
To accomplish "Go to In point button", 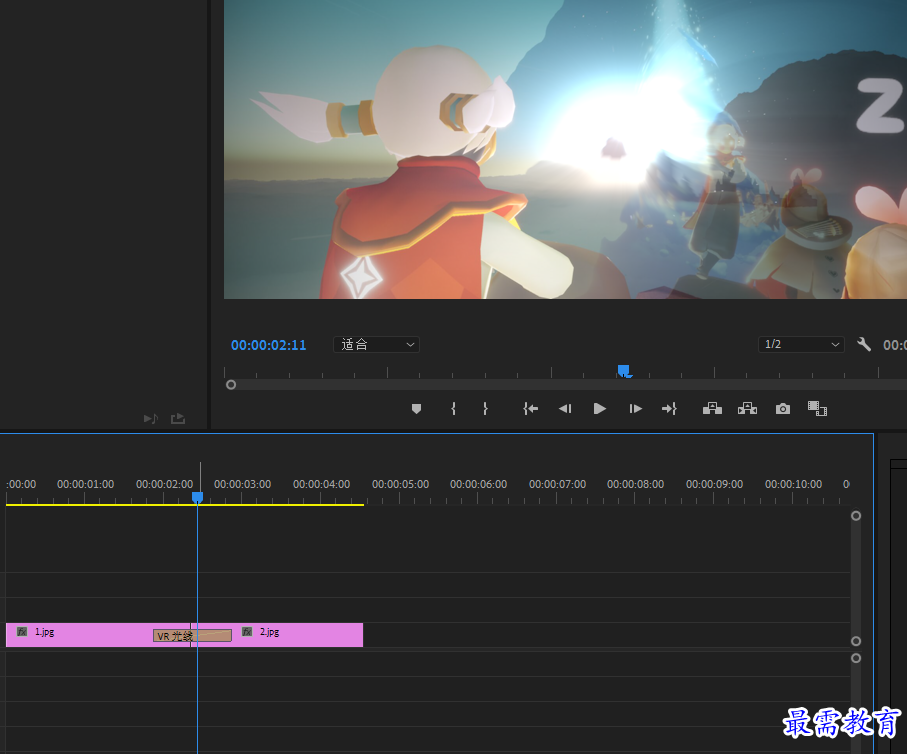I will (530, 409).
